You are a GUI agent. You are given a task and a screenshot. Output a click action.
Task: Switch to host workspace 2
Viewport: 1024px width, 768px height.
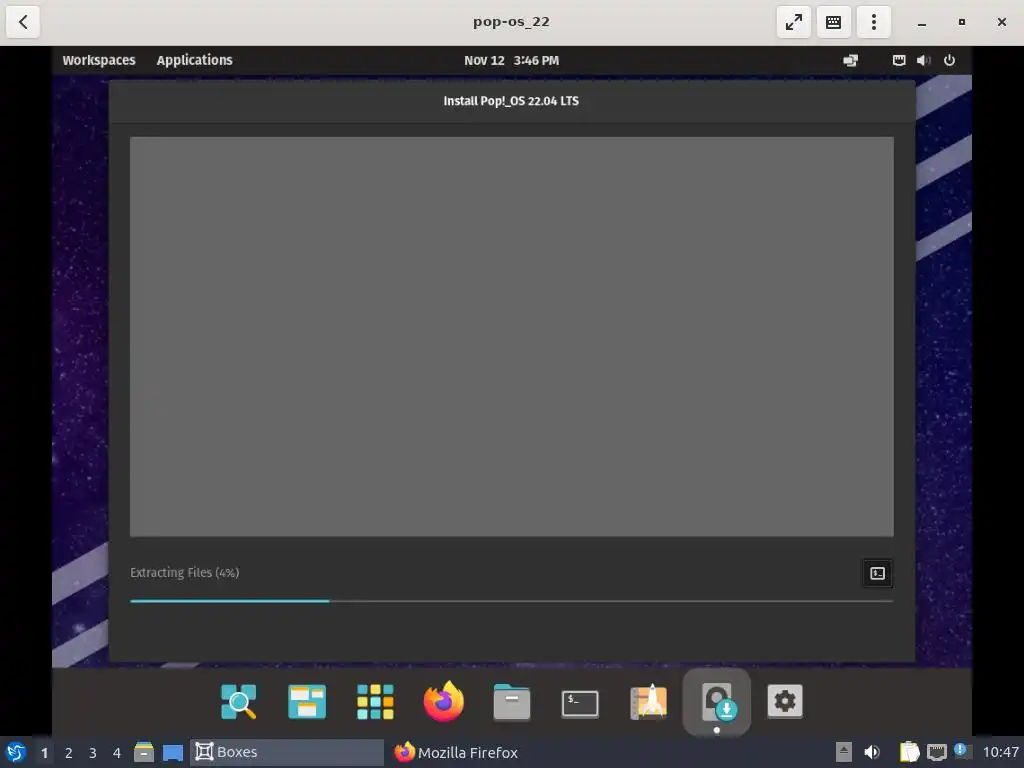(x=69, y=753)
